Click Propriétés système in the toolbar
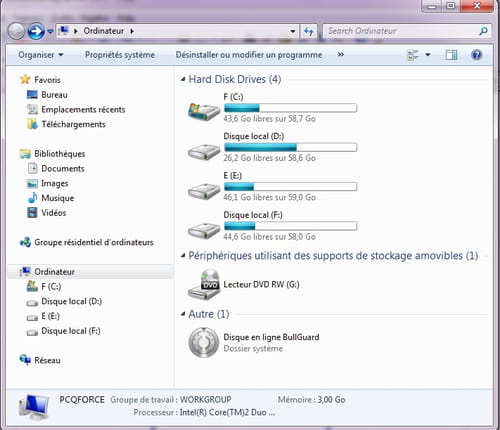The width and height of the screenshot is (500, 430). coord(120,55)
